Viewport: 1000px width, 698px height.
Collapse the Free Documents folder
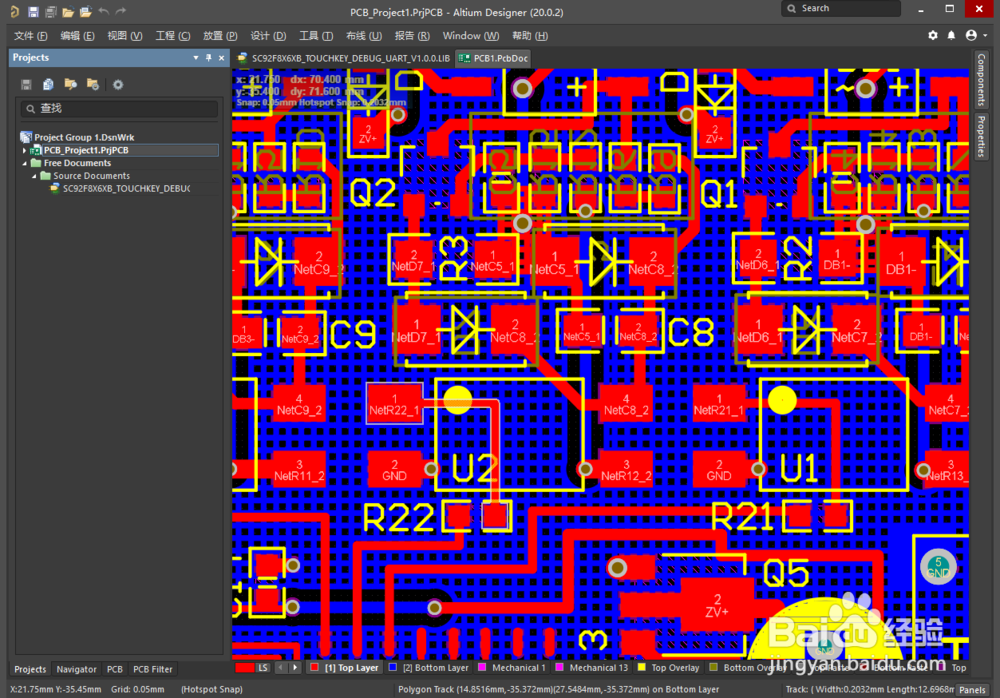(x=25, y=163)
